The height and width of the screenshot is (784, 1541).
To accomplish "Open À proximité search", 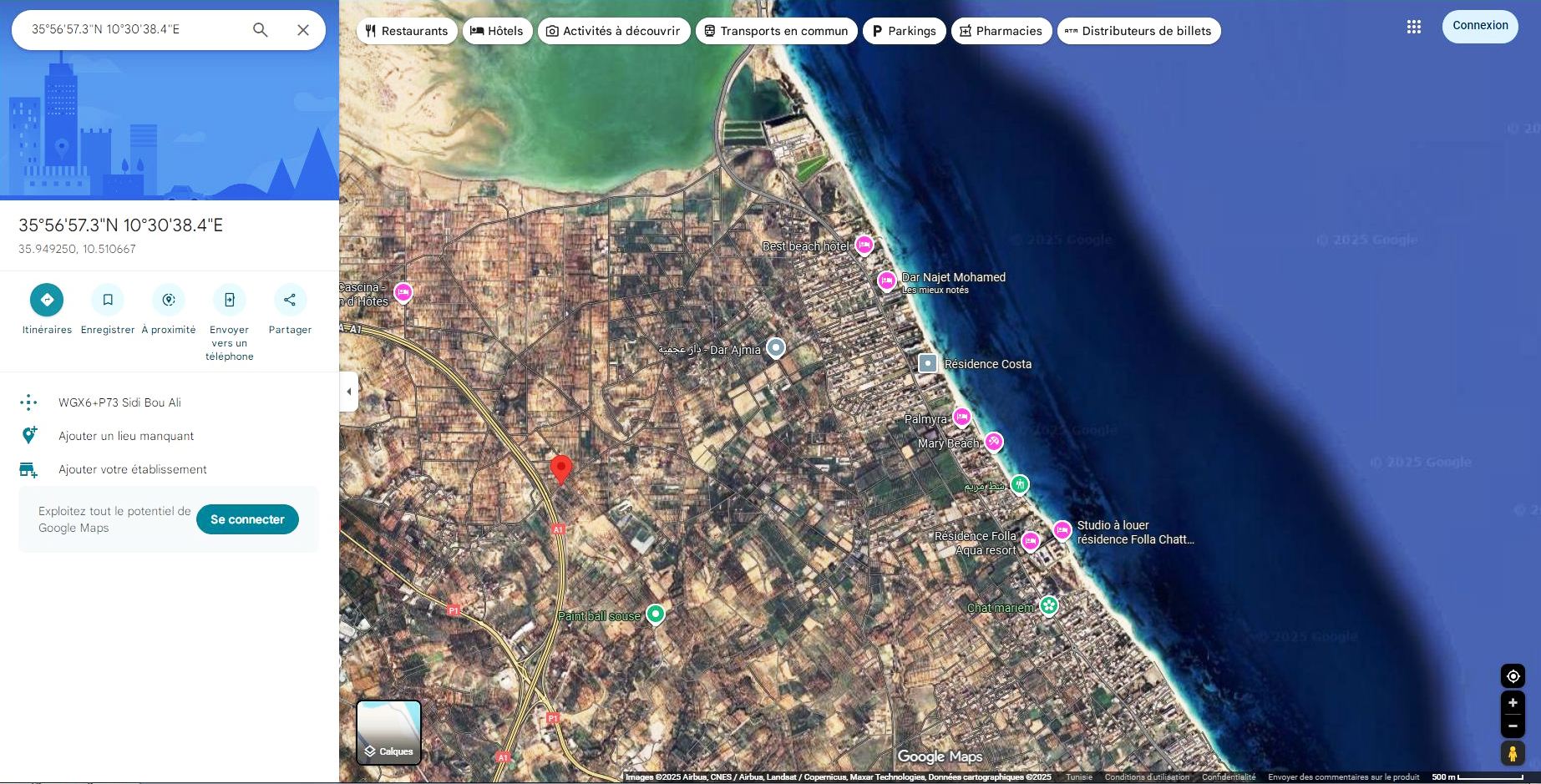I will 169,299.
